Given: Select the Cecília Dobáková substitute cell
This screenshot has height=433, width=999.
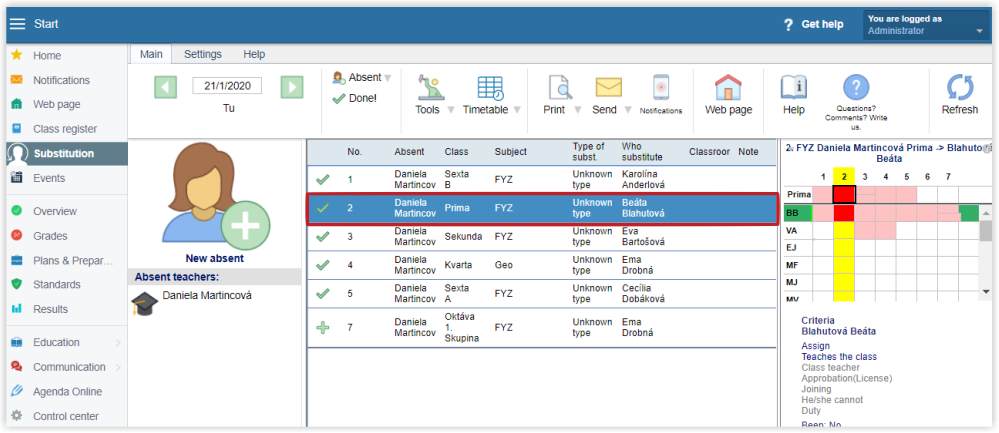Looking at the screenshot, I should [x=643, y=294].
